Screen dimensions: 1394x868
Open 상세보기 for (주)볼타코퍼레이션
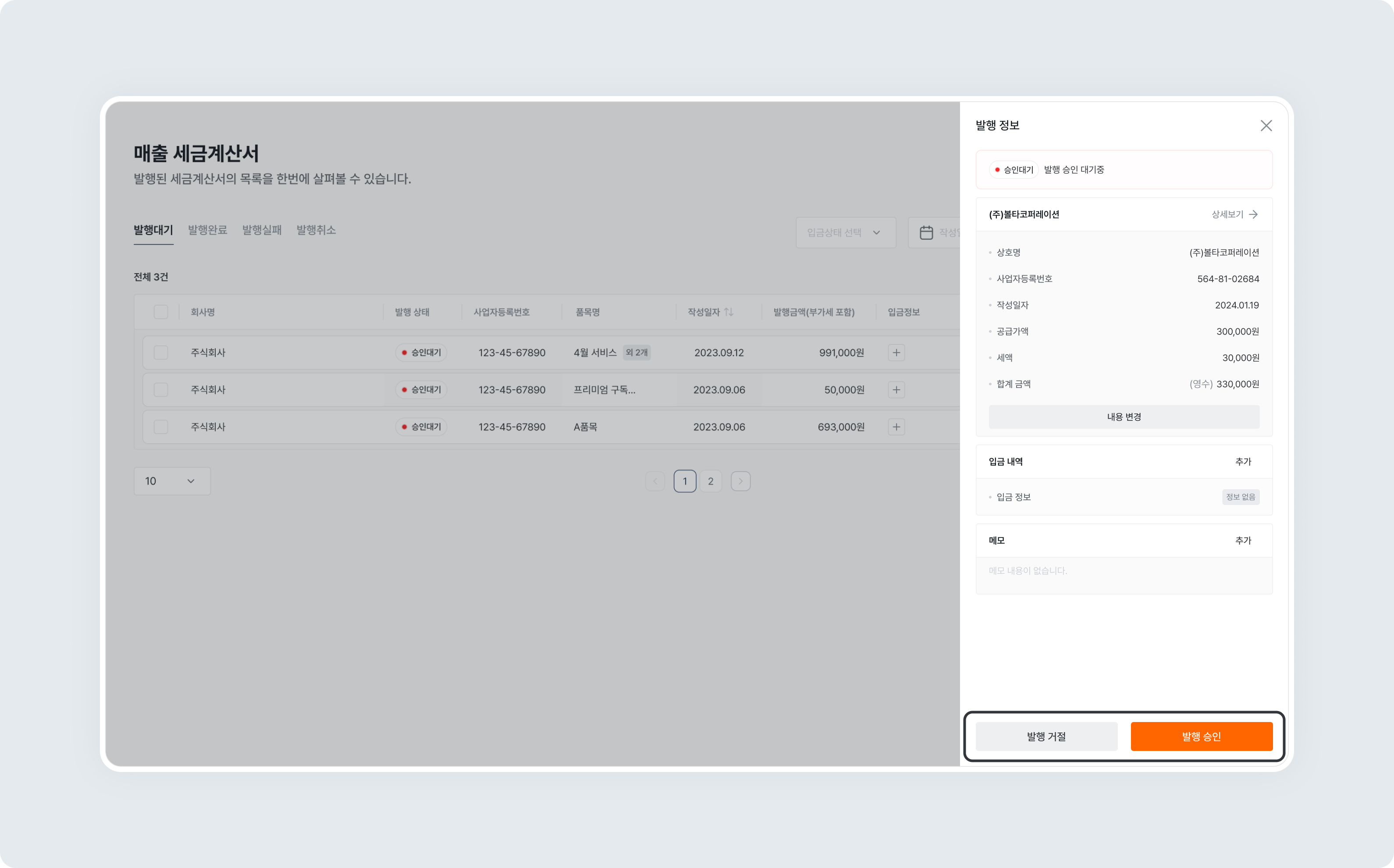(x=1234, y=214)
